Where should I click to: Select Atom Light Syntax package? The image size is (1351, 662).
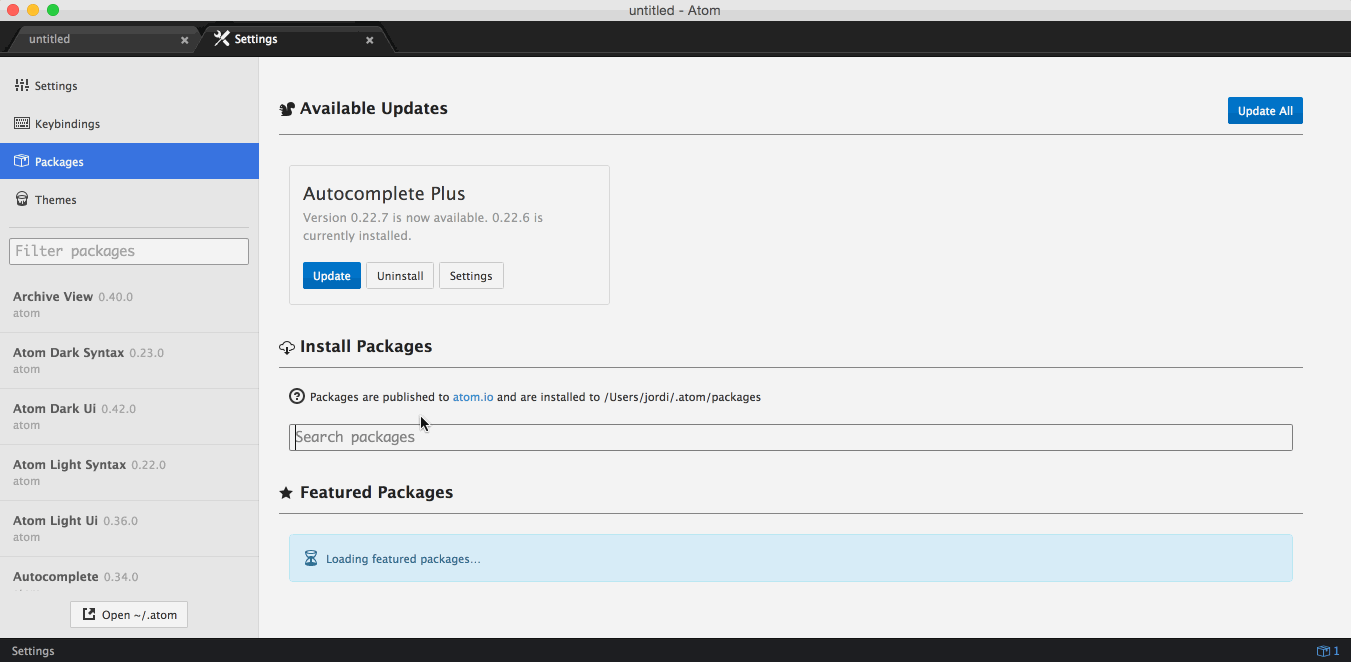tap(129, 473)
